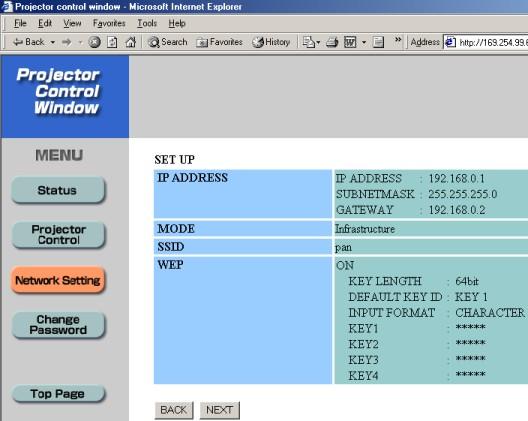528x421 pixels.
Task: Click the MODE row label
Action: point(176,229)
